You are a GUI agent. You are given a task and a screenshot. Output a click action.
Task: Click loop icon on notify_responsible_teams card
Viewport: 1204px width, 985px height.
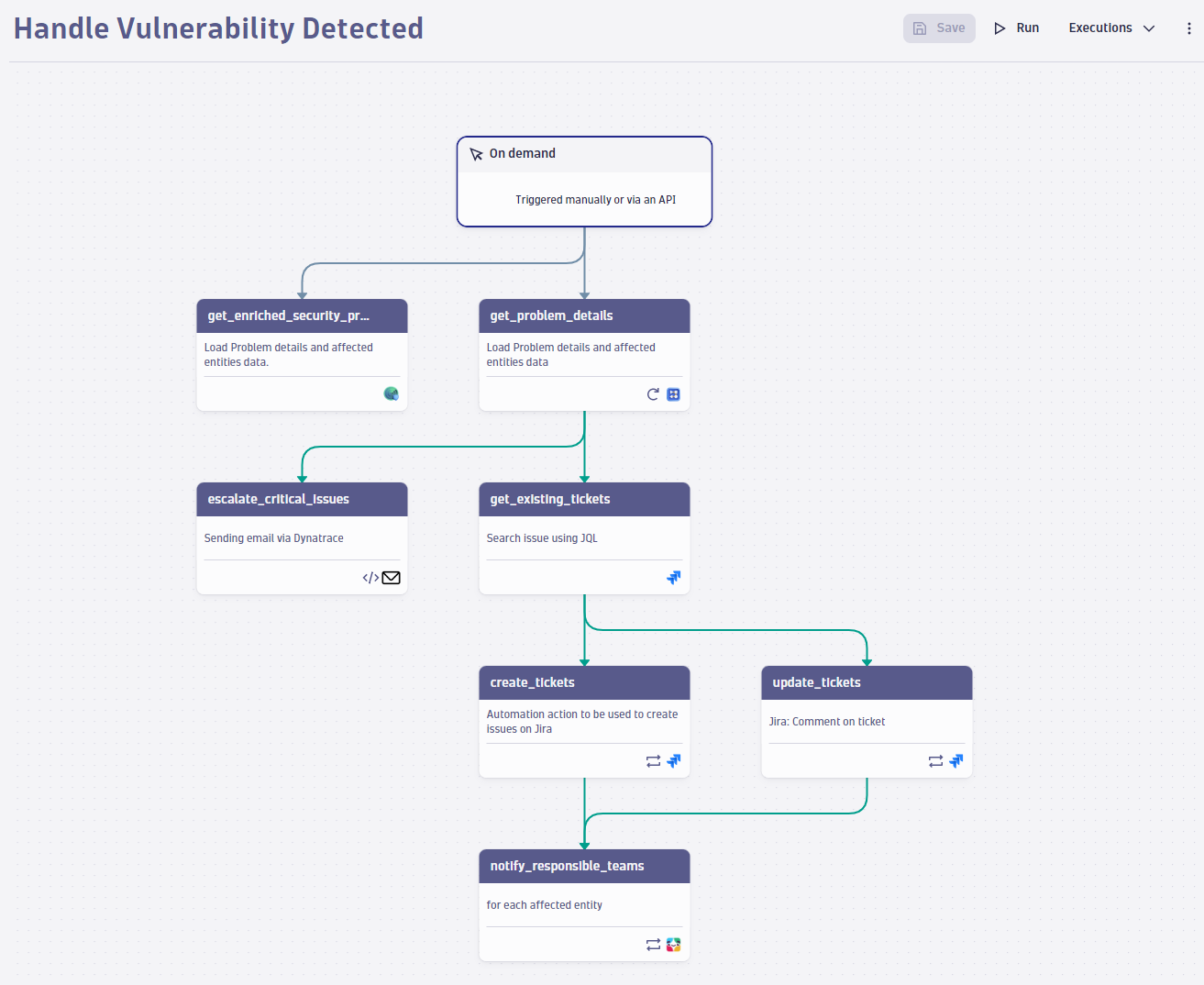pyautogui.click(x=653, y=945)
